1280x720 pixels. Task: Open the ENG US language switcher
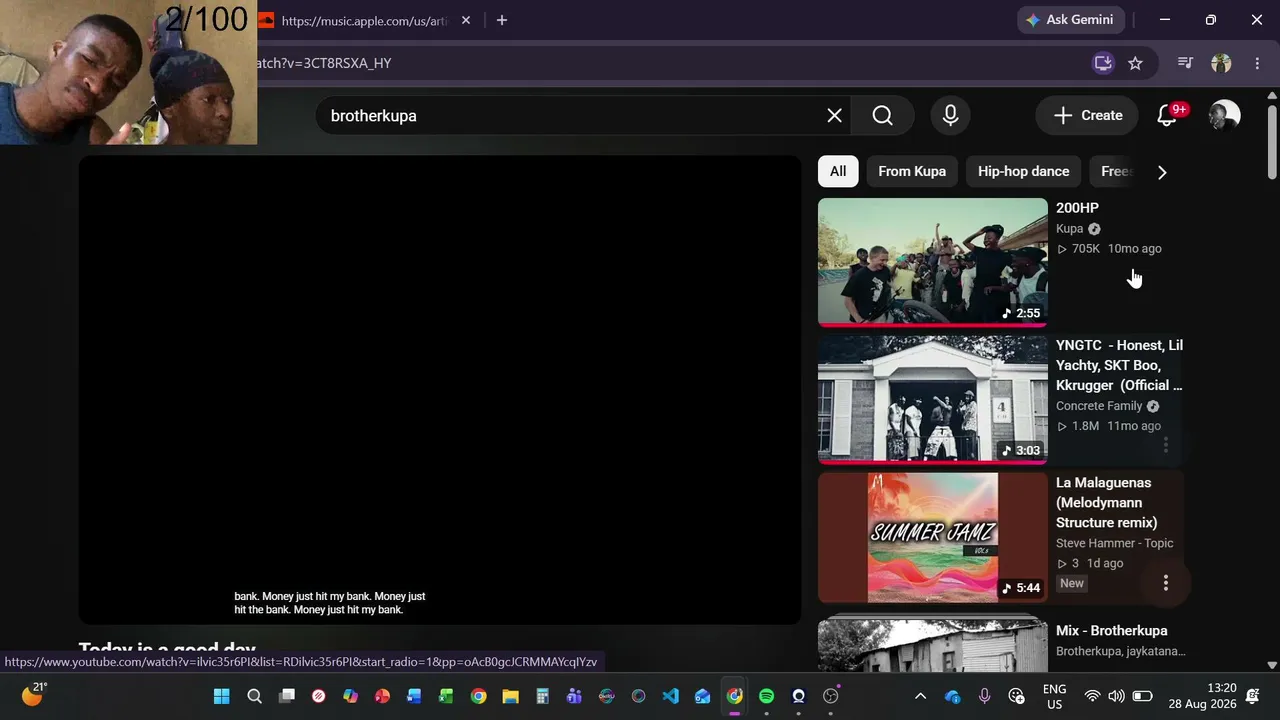1054,696
